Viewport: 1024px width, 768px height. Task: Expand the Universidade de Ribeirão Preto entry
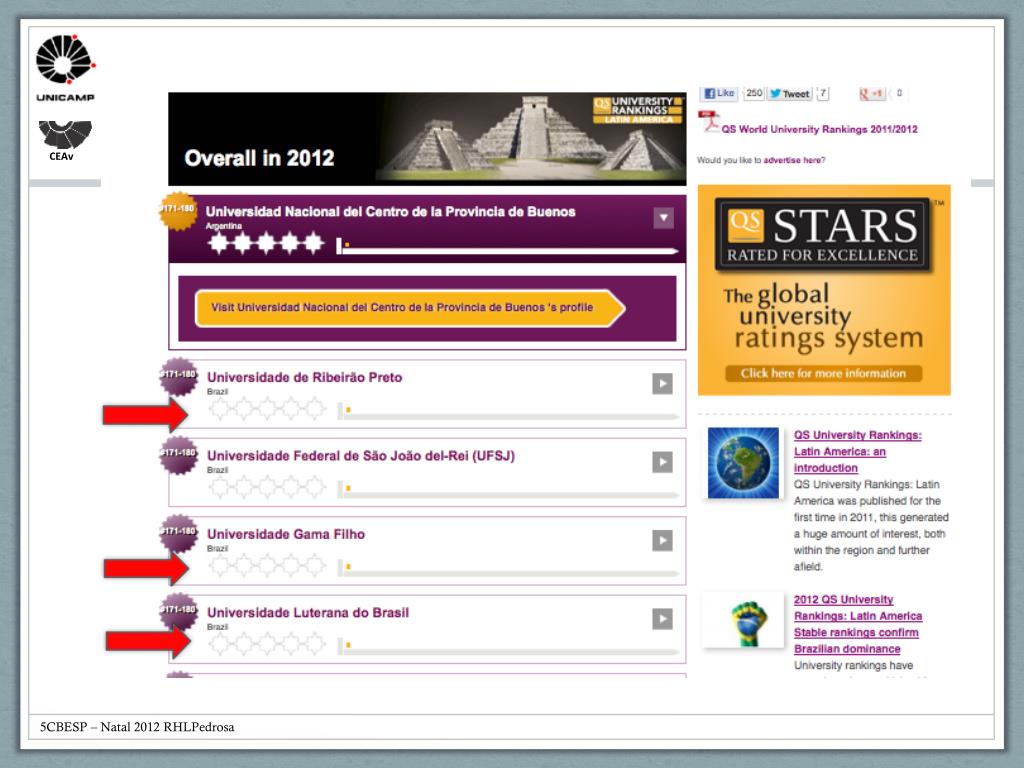(x=662, y=383)
